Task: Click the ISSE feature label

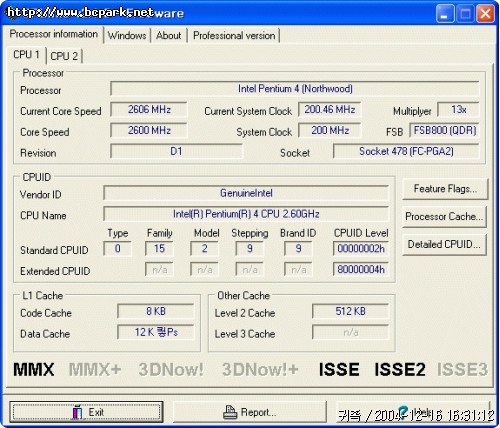Action: 339,369
